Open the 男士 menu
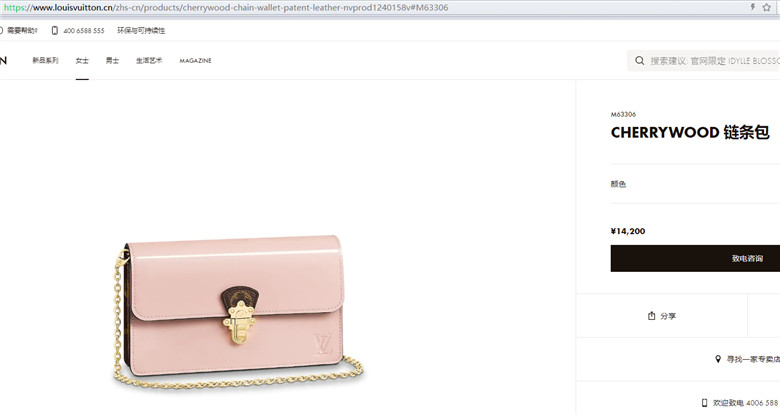The width and height of the screenshot is (780, 415). pos(112,60)
